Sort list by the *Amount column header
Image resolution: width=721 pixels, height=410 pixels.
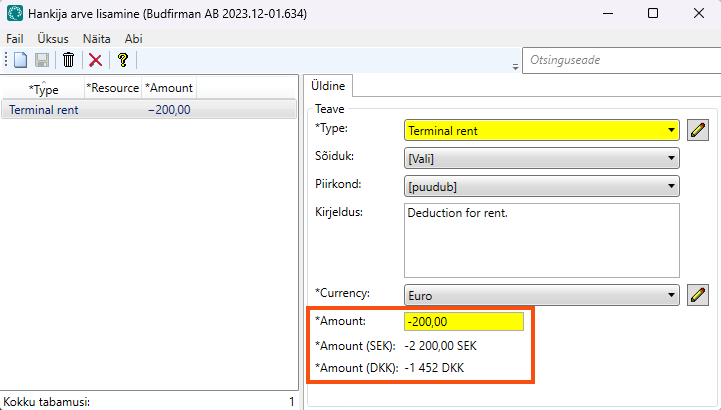[x=169, y=88]
